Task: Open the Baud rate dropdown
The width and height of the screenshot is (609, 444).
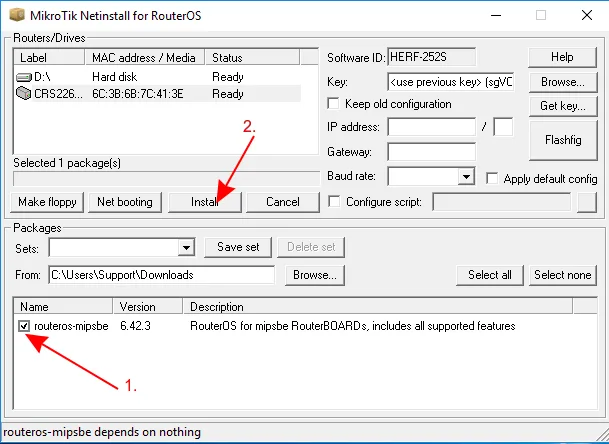Action: [465, 177]
